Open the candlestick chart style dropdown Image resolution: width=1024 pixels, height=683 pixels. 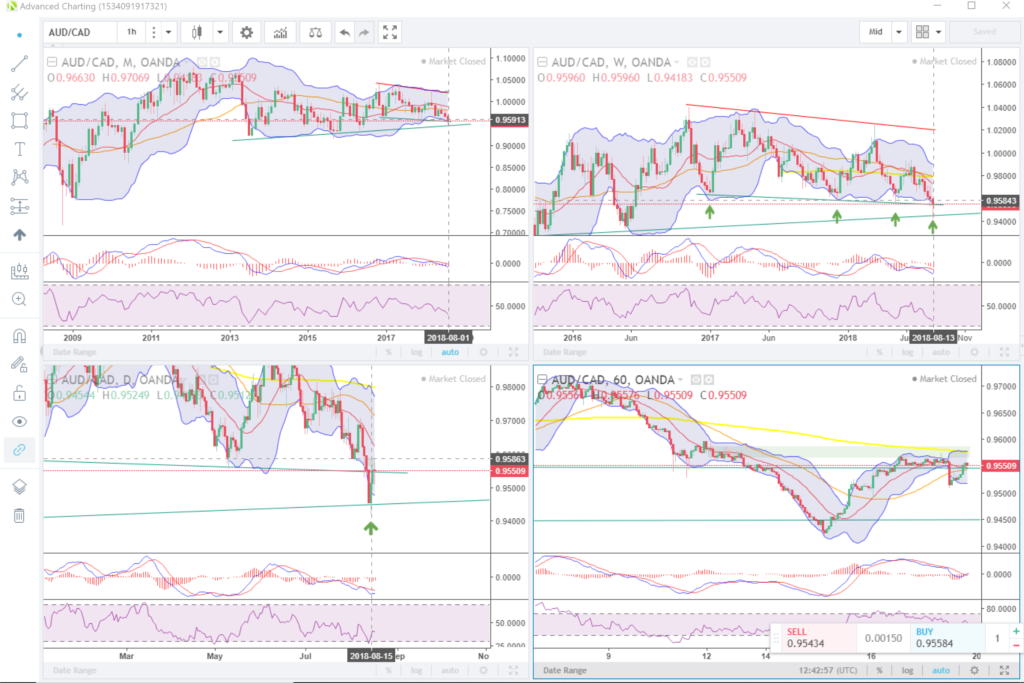click(220, 32)
